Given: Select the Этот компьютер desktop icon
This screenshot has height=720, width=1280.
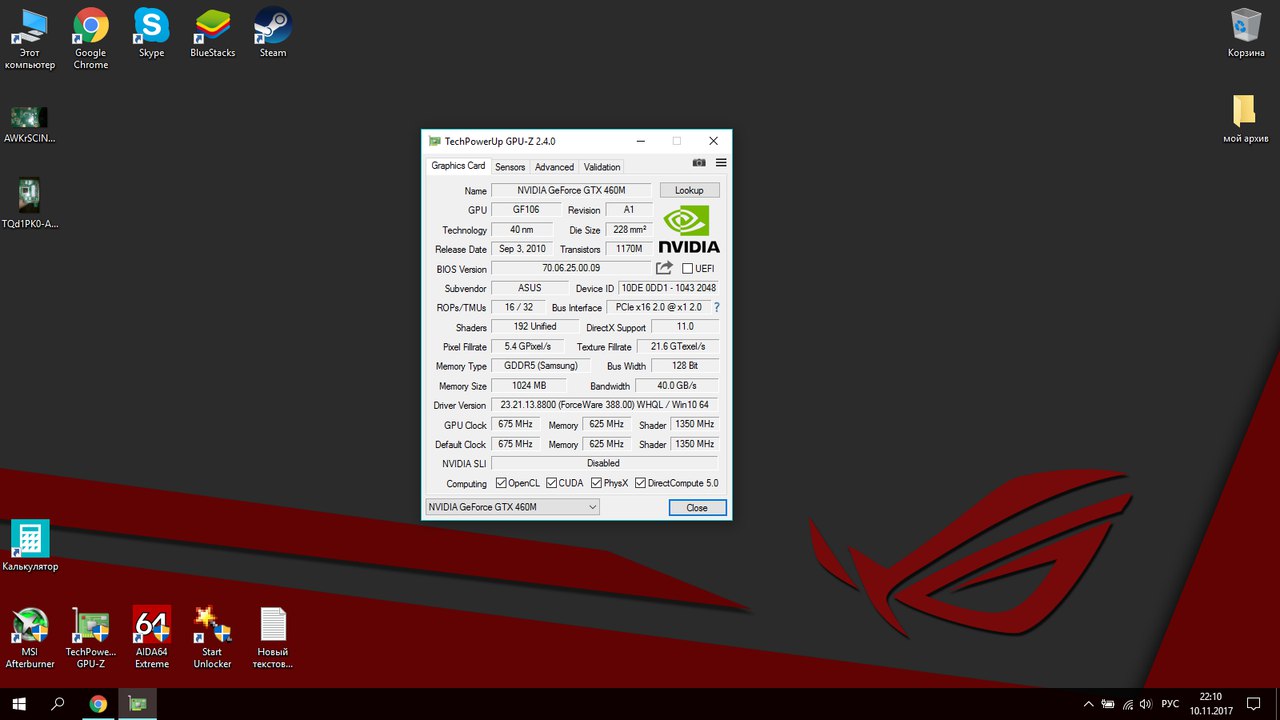Looking at the screenshot, I should pos(30,39).
